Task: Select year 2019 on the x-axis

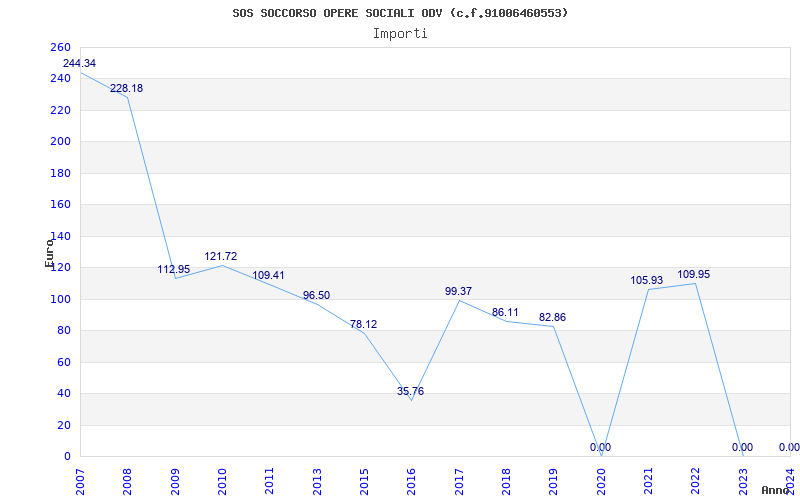Action: [554, 481]
